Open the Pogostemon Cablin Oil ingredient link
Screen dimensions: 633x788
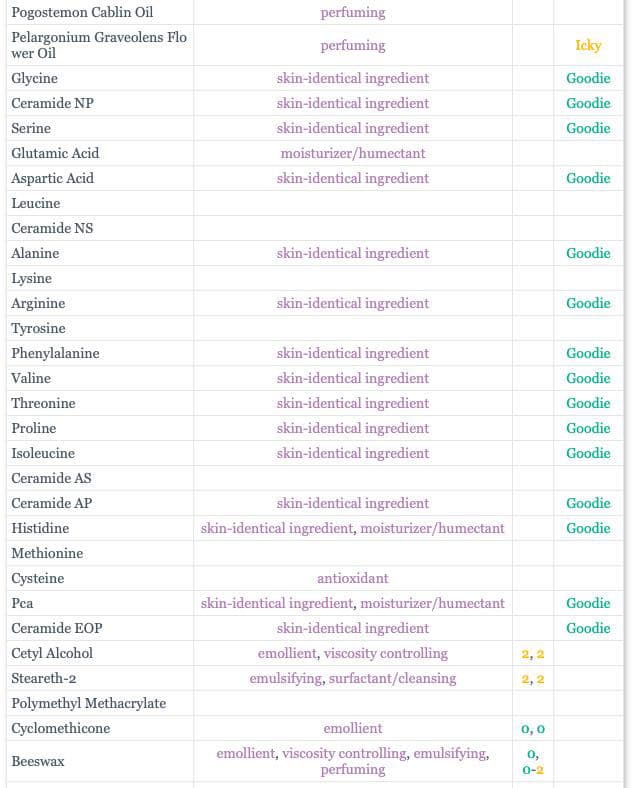[82, 13]
